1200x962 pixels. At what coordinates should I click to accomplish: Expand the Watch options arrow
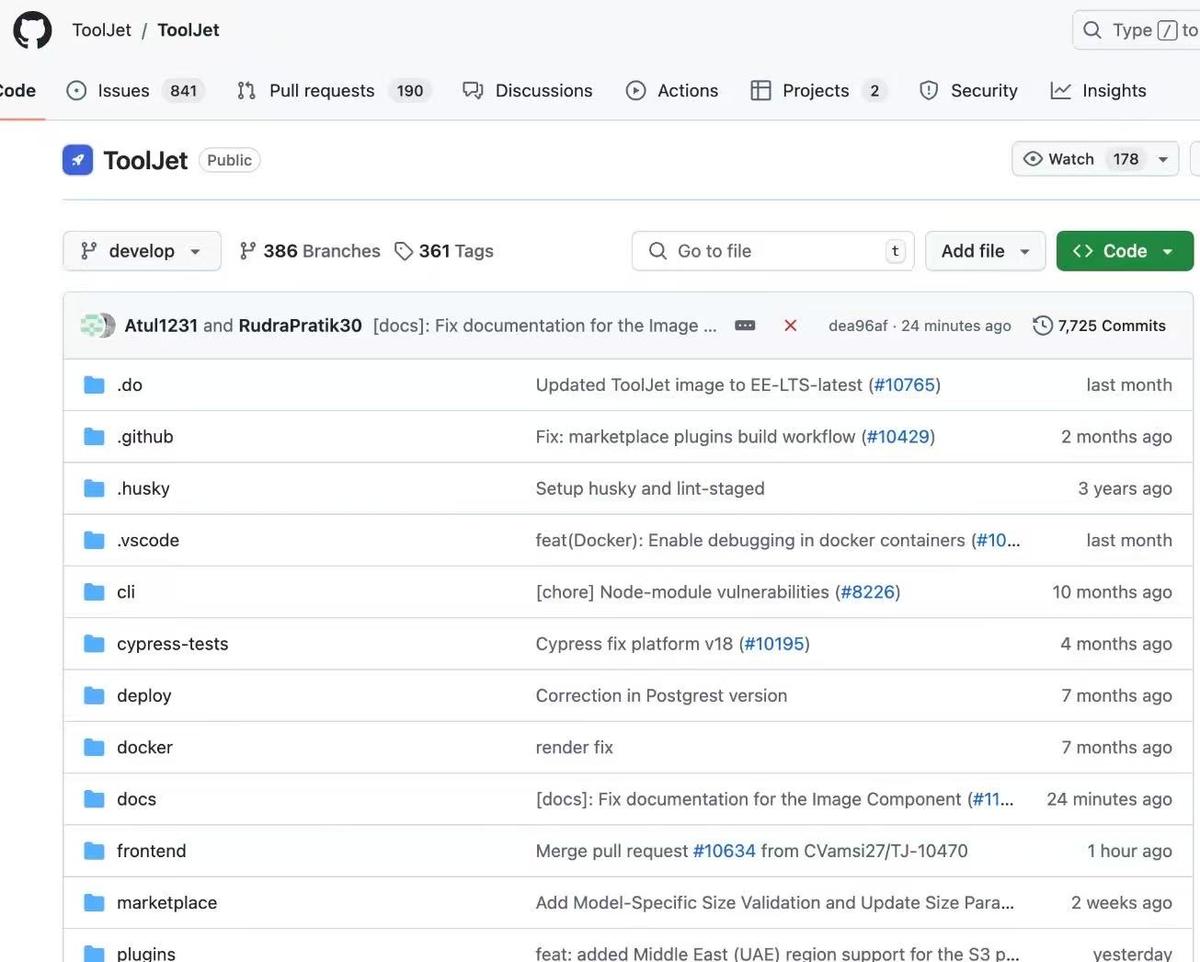coord(1163,160)
